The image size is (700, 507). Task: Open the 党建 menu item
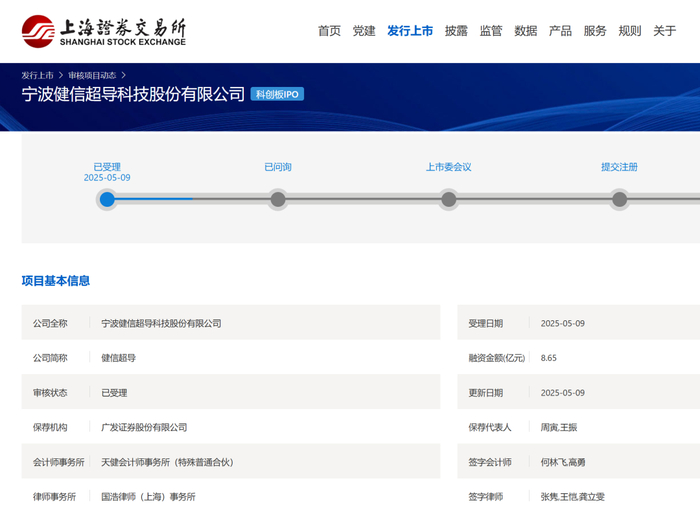click(364, 31)
